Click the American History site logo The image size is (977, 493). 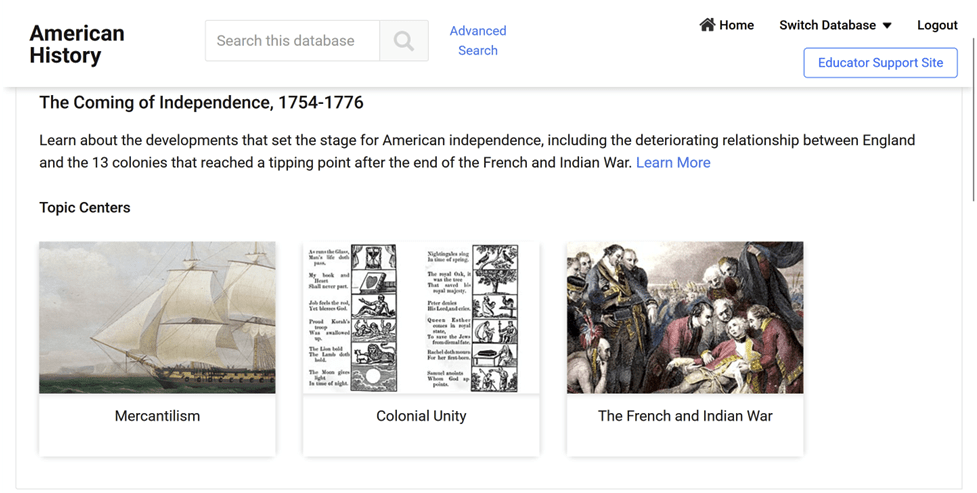point(77,44)
